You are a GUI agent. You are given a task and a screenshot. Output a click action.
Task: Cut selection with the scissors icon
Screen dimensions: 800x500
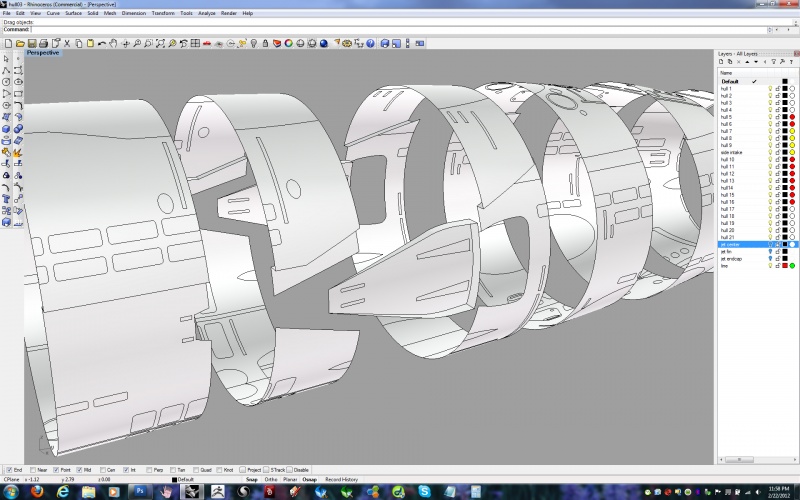(x=67, y=43)
